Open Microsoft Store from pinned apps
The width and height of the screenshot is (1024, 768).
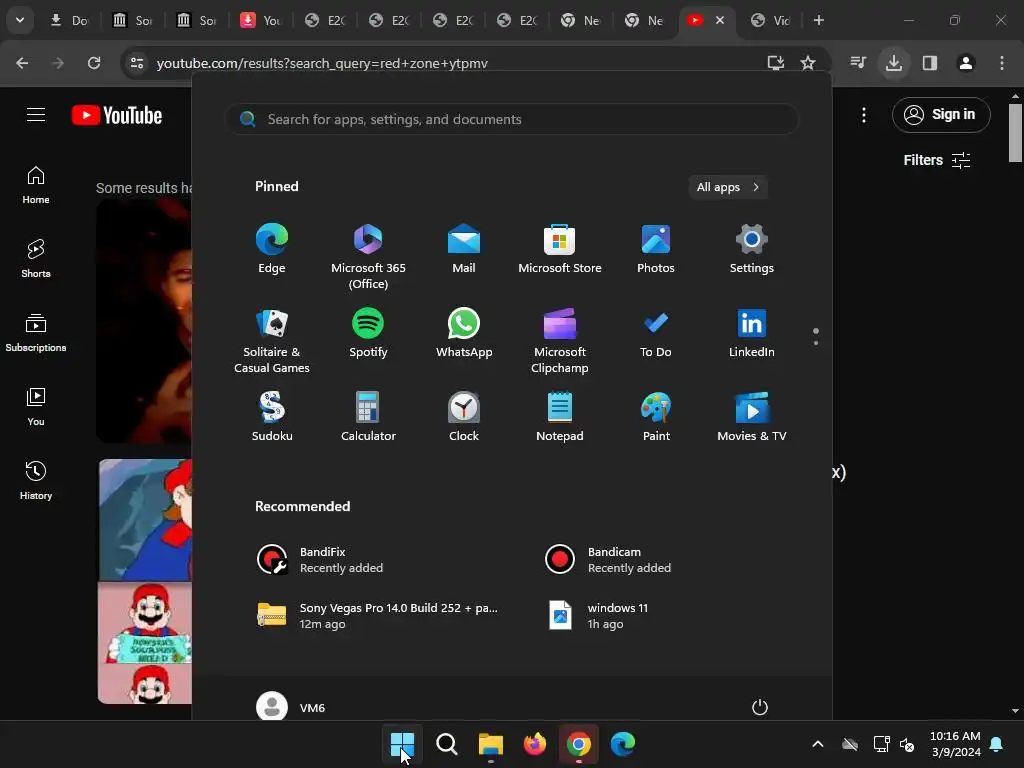click(x=560, y=249)
